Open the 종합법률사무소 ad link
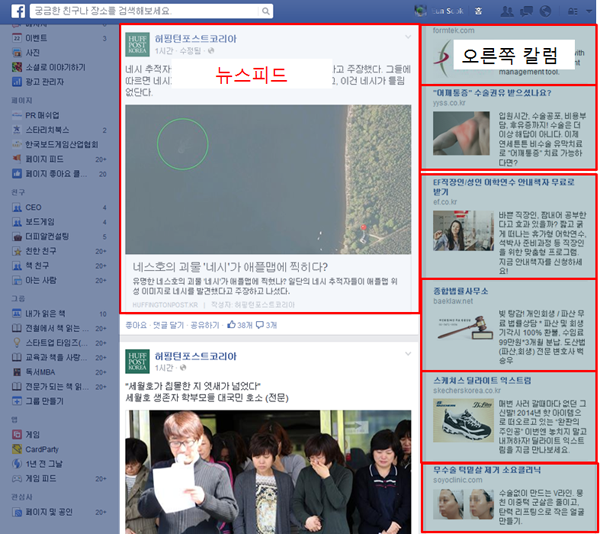This screenshot has width=600, height=534. pyautogui.click(x=460, y=291)
